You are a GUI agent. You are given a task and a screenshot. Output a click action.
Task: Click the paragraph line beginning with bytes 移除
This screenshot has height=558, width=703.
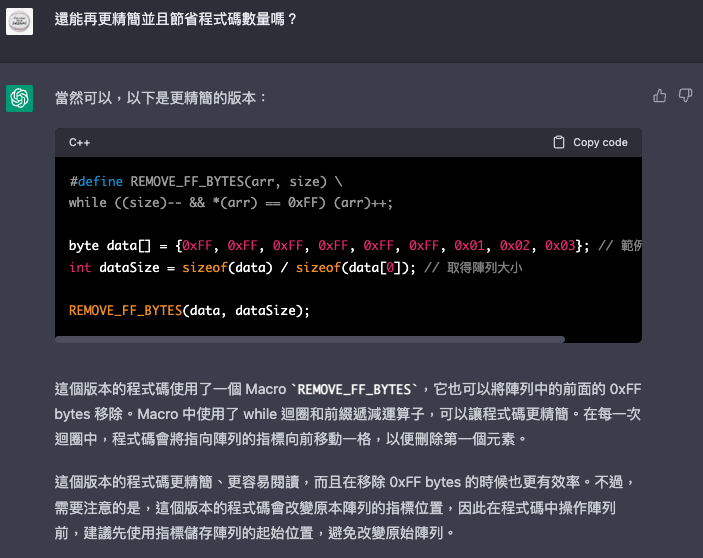pyautogui.click(x=347, y=414)
